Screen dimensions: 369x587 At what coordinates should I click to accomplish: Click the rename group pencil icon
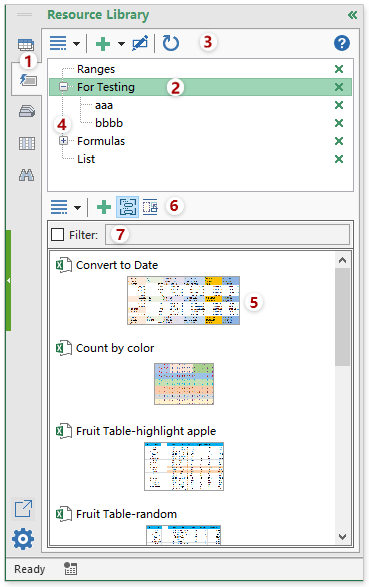(x=140, y=43)
